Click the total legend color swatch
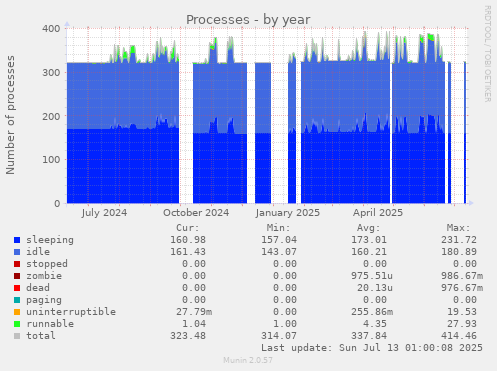The image size is (497, 371). pos(17,336)
